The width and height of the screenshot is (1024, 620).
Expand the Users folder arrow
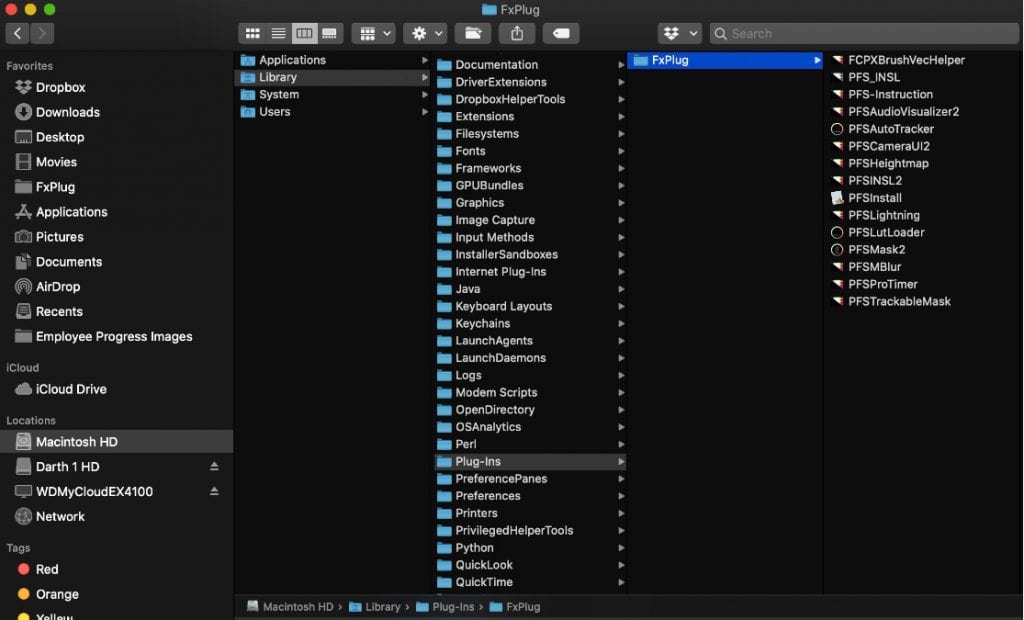(x=424, y=112)
